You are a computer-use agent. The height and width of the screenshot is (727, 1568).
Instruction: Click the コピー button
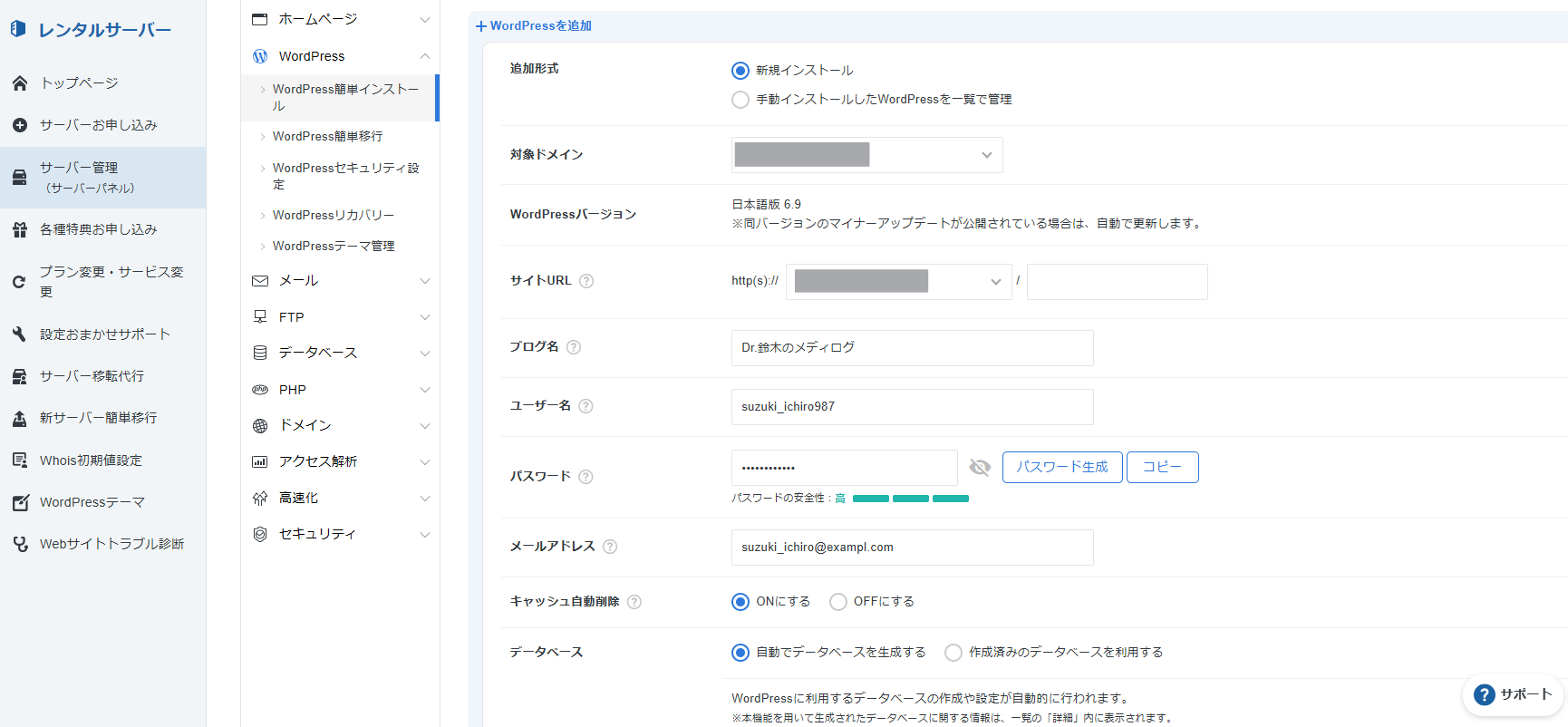point(1163,467)
